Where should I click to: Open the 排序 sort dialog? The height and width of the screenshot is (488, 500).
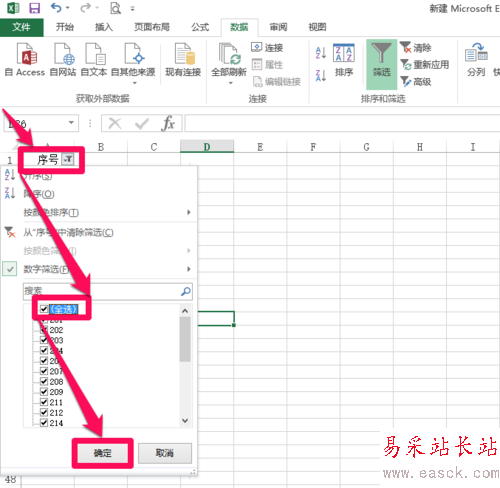point(344,60)
